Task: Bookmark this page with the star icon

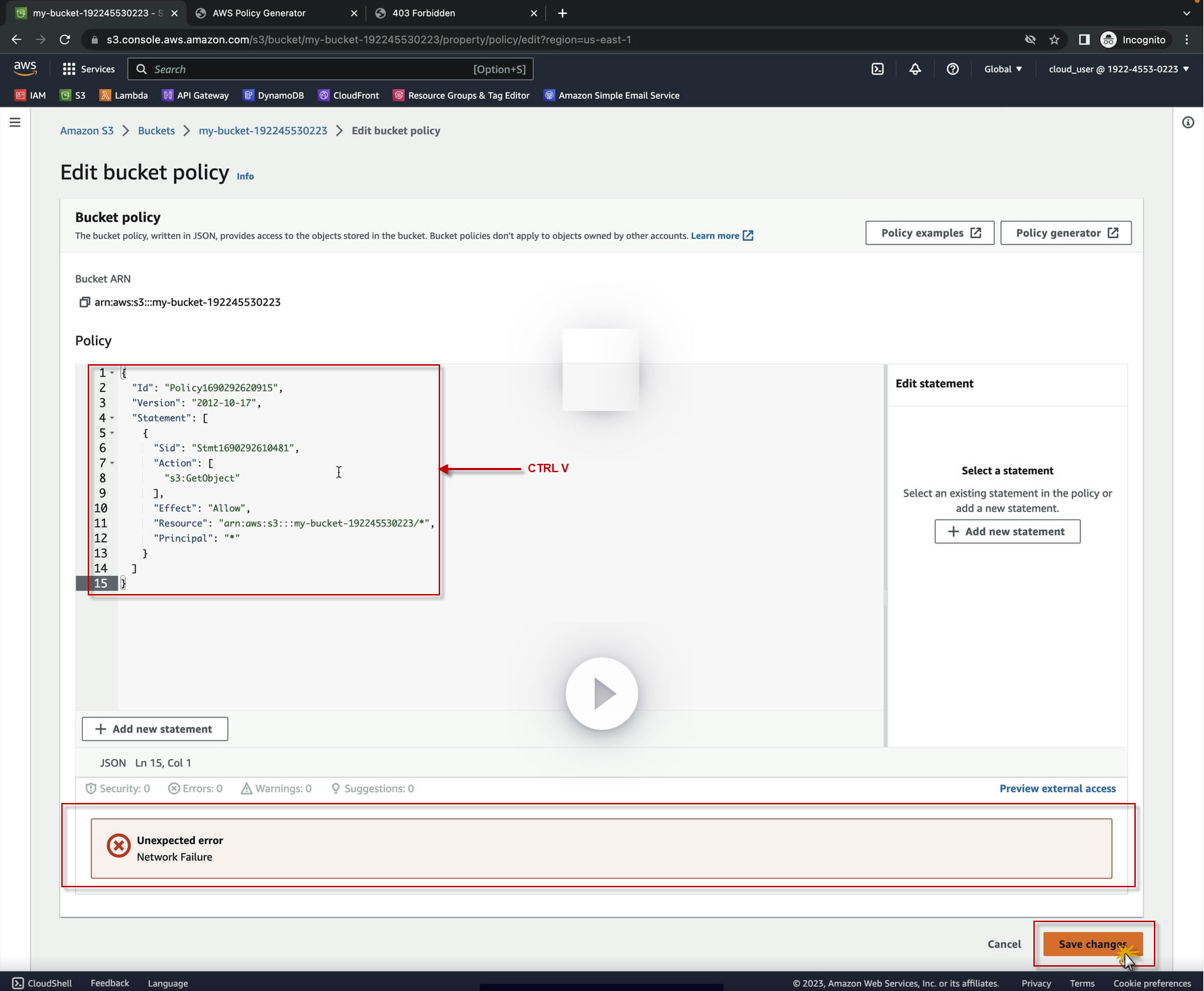Action: (1054, 40)
